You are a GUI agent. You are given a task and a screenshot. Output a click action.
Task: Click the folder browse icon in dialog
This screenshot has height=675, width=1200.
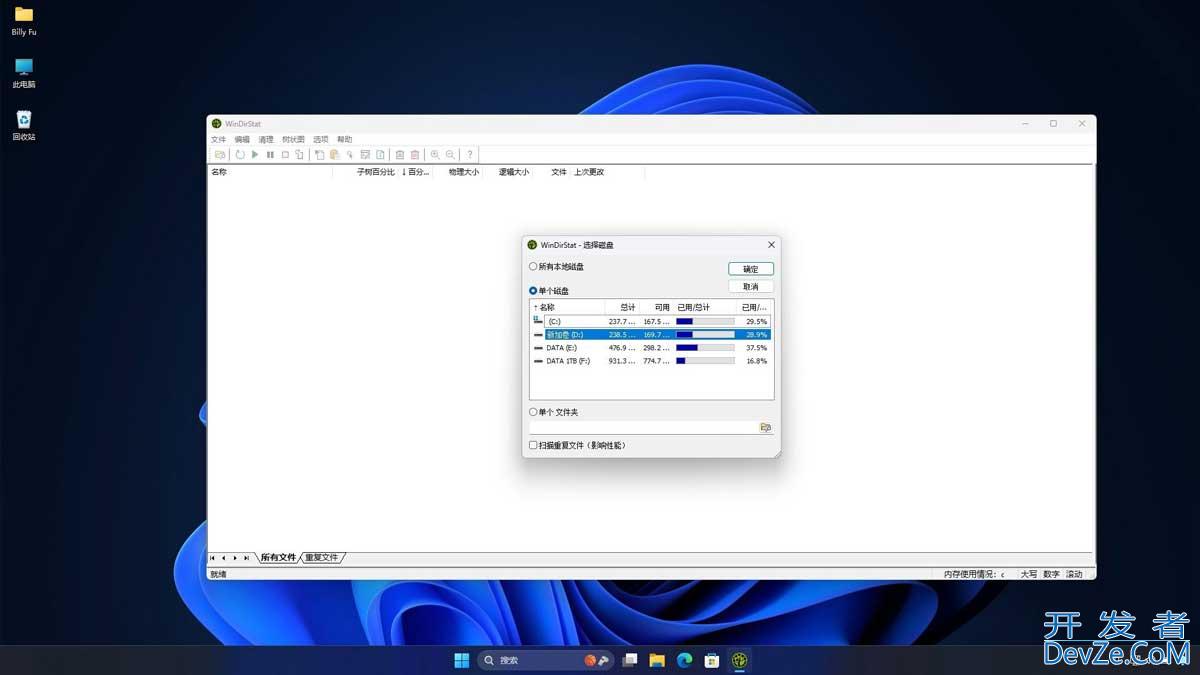[766, 427]
